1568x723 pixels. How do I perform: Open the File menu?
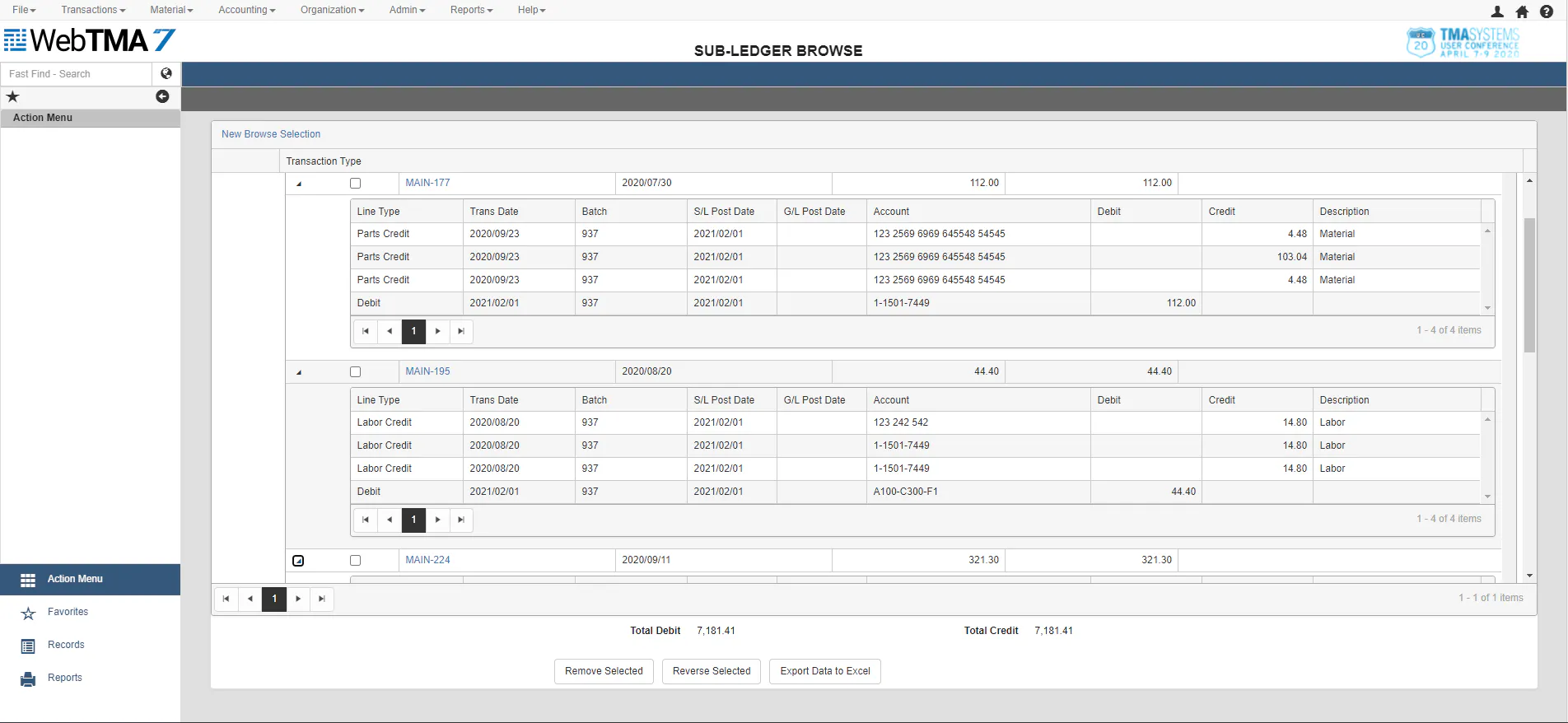coord(24,10)
